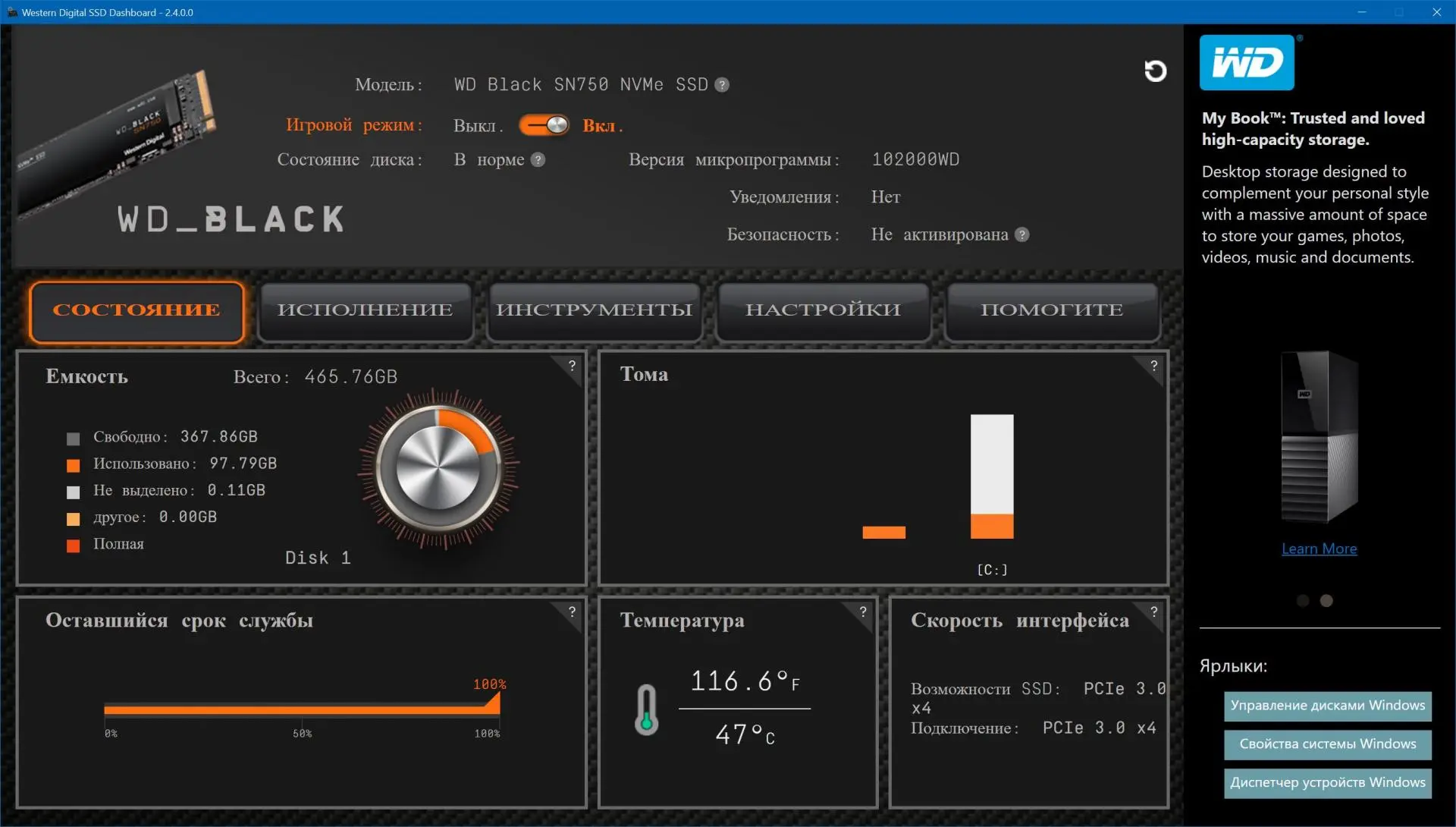Open Свойства системы Windows shortcut
The image size is (1456, 827).
(1328, 744)
